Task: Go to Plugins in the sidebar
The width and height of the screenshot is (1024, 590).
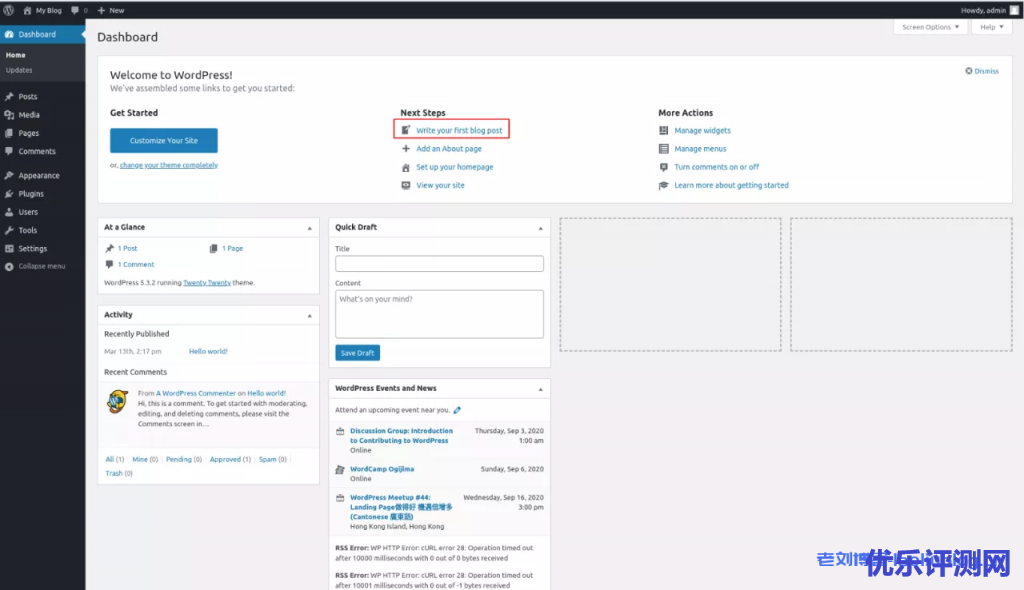Action: (x=31, y=194)
